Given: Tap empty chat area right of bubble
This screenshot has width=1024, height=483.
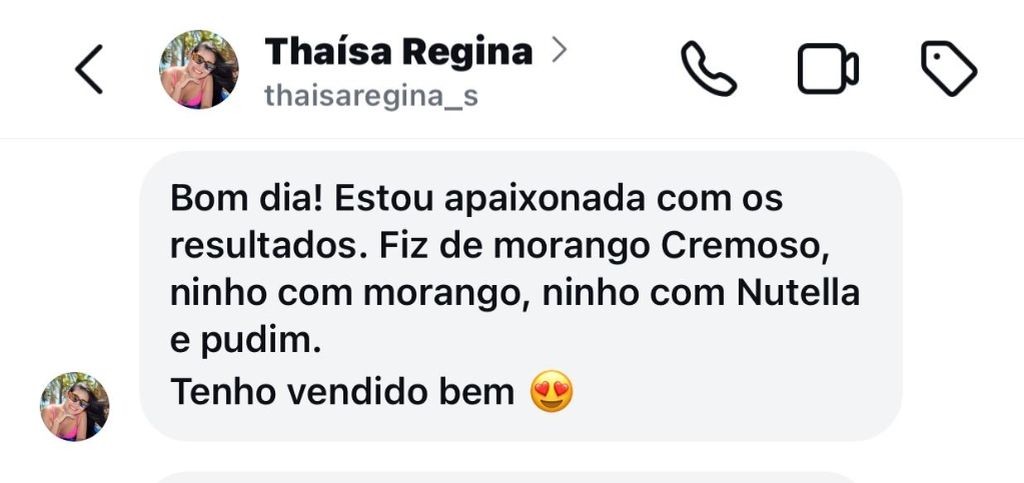Looking at the screenshot, I should pyautogui.click(x=963, y=296).
